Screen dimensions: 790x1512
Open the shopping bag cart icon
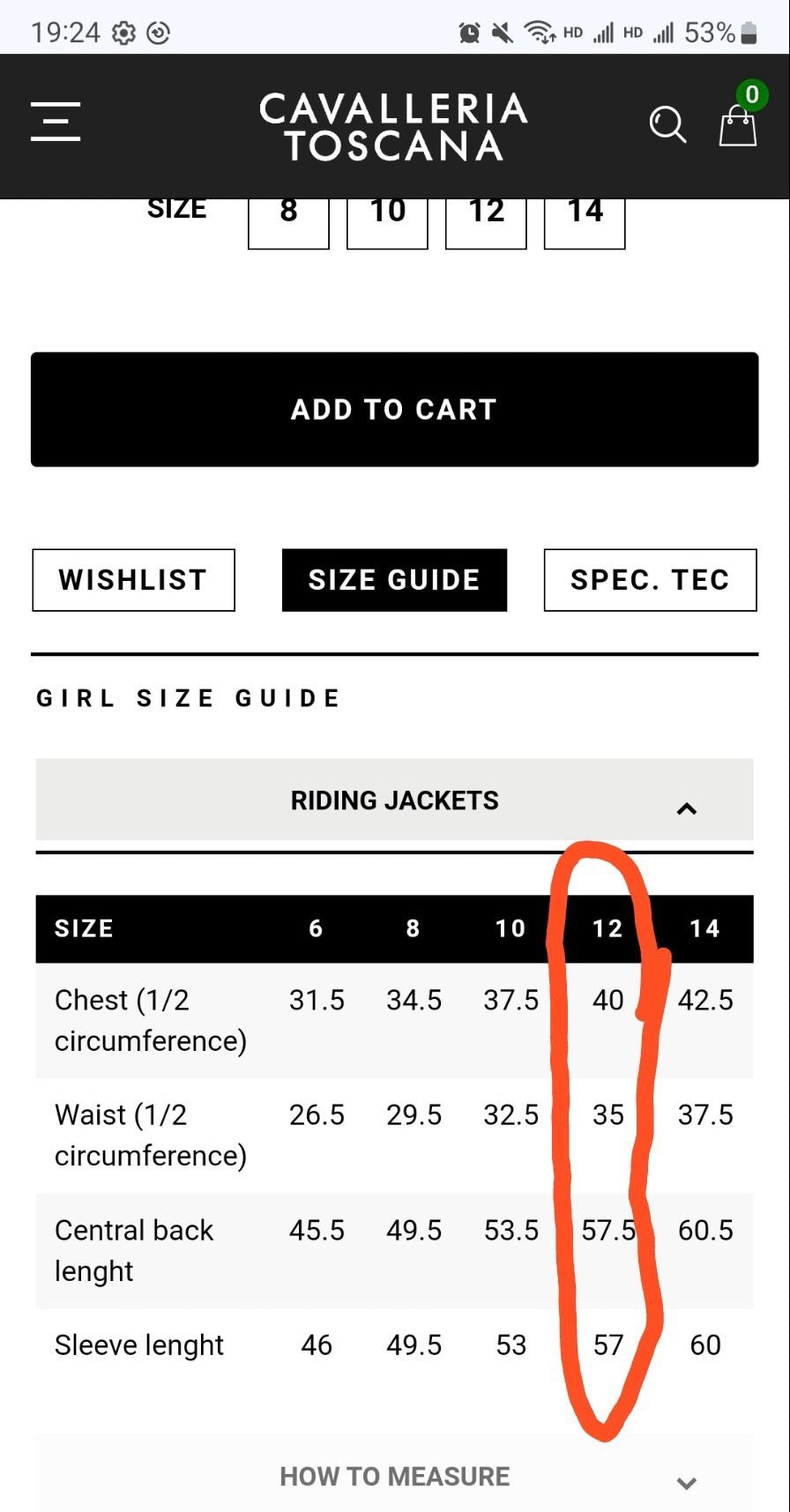[737, 125]
